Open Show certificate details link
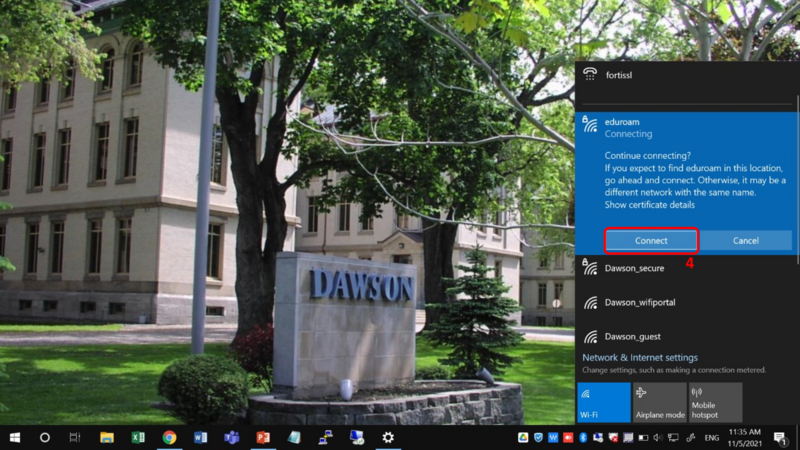The width and height of the screenshot is (800, 450). click(x=649, y=205)
